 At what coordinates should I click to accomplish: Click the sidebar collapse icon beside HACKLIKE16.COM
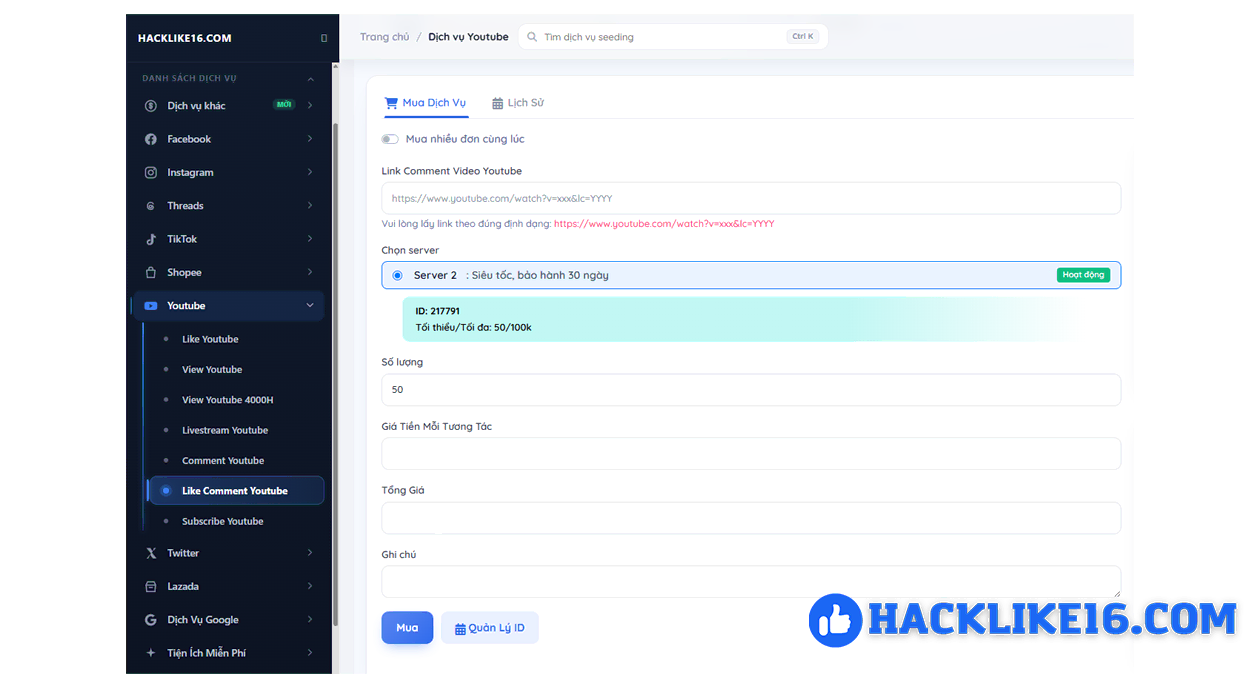[324, 38]
